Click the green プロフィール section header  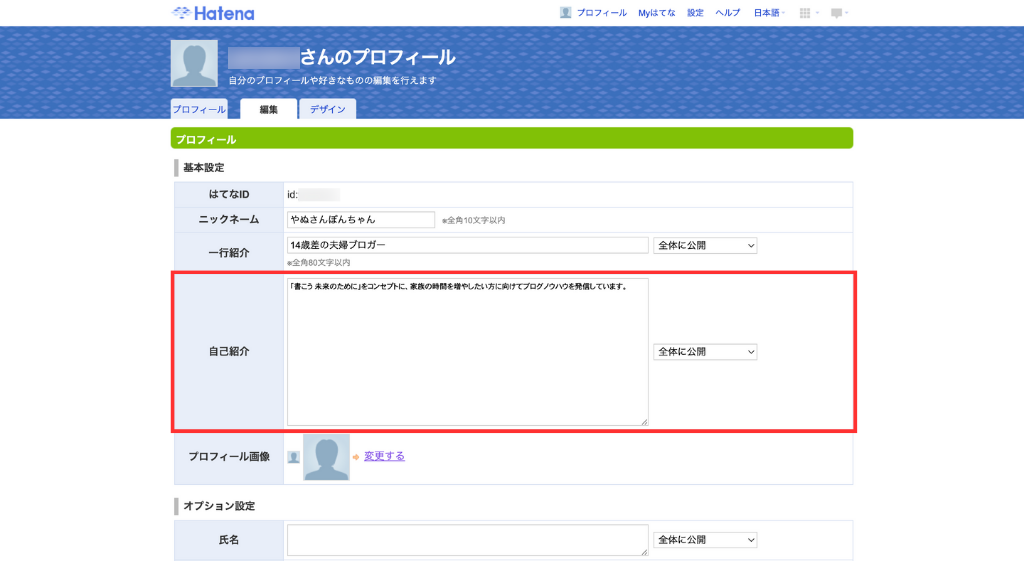click(512, 138)
